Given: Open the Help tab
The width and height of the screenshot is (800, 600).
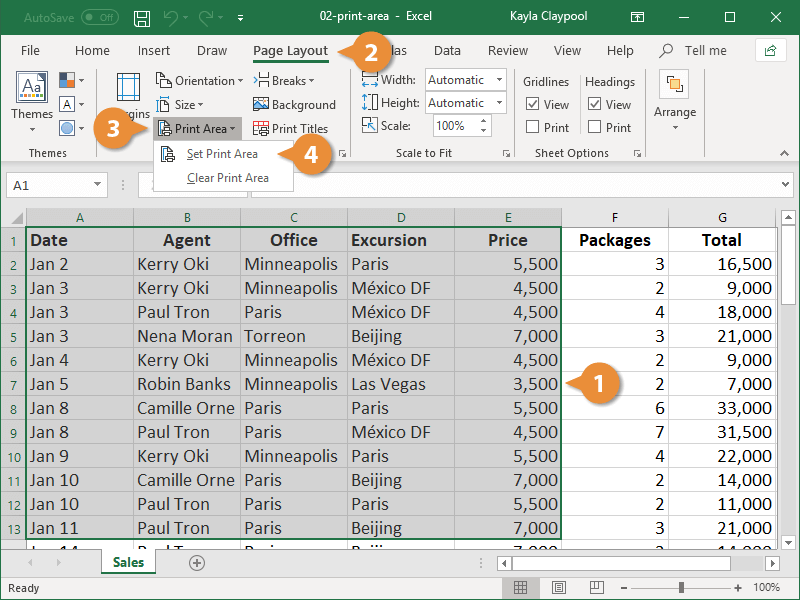Looking at the screenshot, I should pos(620,51).
